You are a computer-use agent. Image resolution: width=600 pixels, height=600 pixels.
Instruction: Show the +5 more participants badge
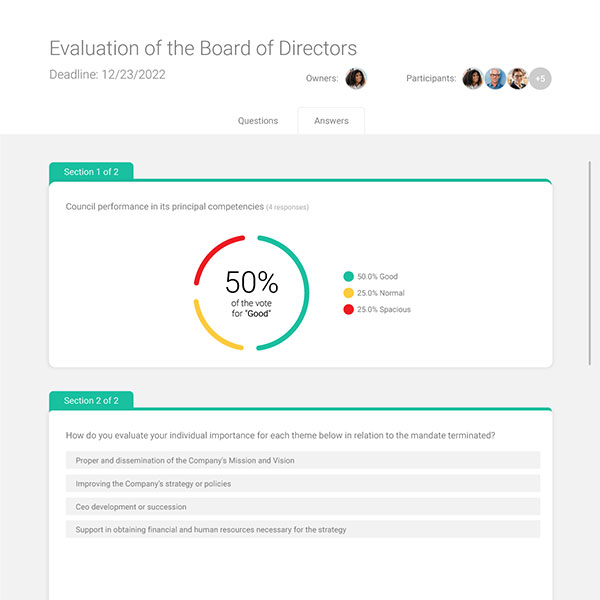pos(540,78)
